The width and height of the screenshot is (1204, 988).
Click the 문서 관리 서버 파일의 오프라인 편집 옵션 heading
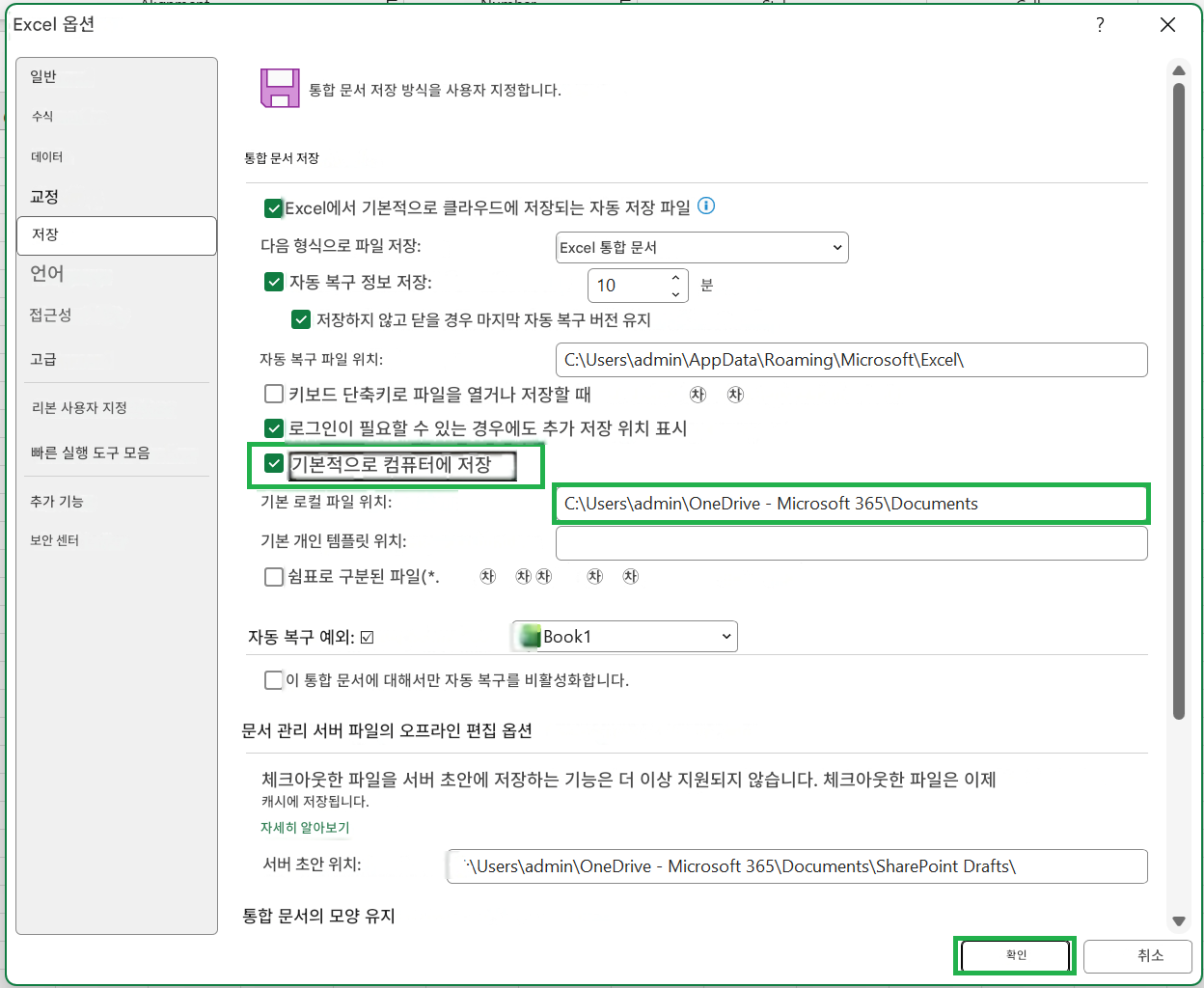tap(387, 730)
